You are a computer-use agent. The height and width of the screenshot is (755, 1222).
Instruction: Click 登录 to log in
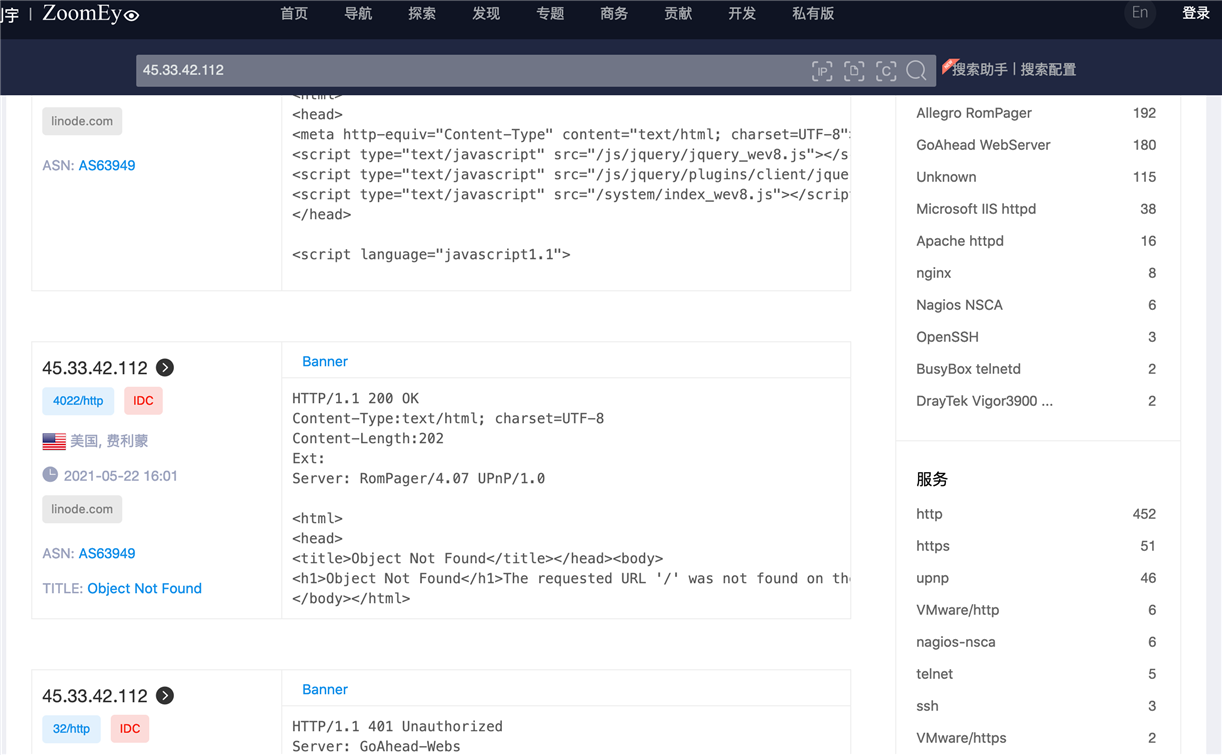click(1196, 13)
